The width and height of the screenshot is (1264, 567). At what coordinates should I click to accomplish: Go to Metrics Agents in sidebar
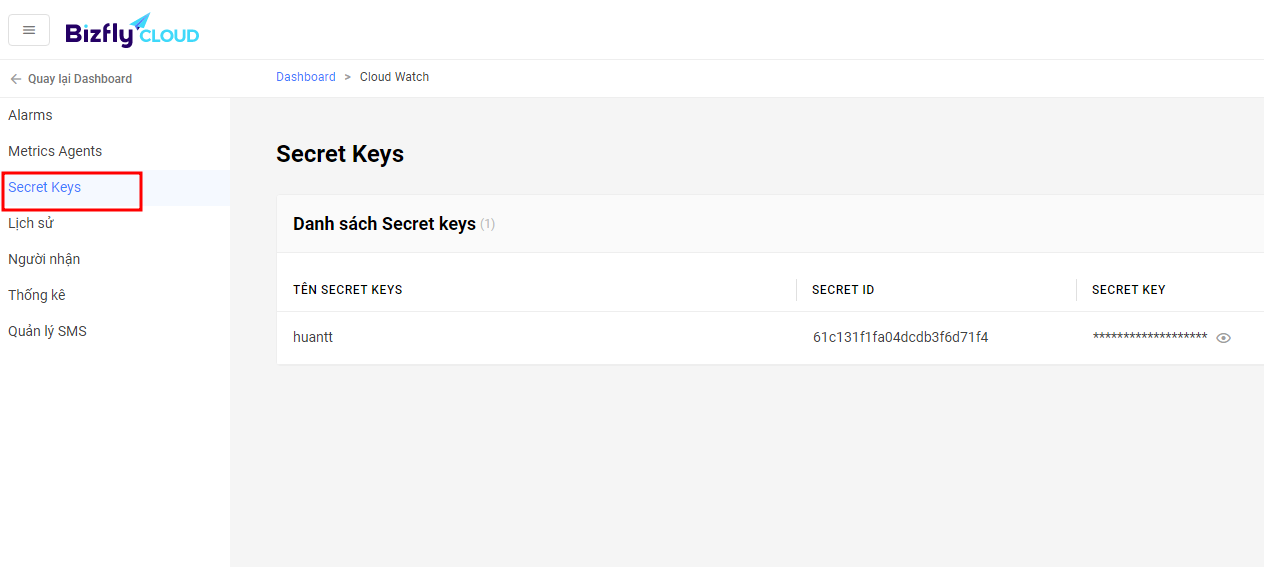(x=55, y=151)
